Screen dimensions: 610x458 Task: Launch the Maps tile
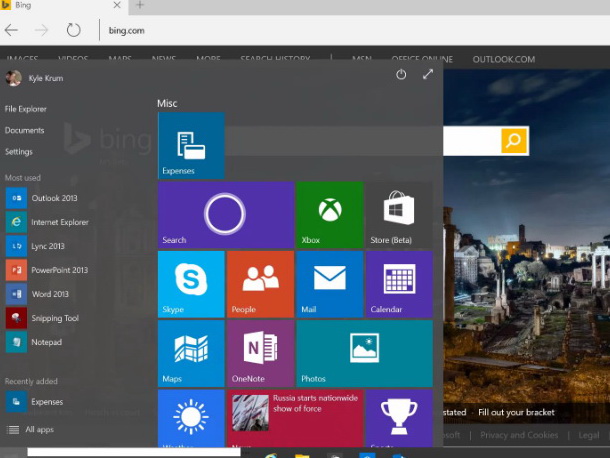(191, 353)
